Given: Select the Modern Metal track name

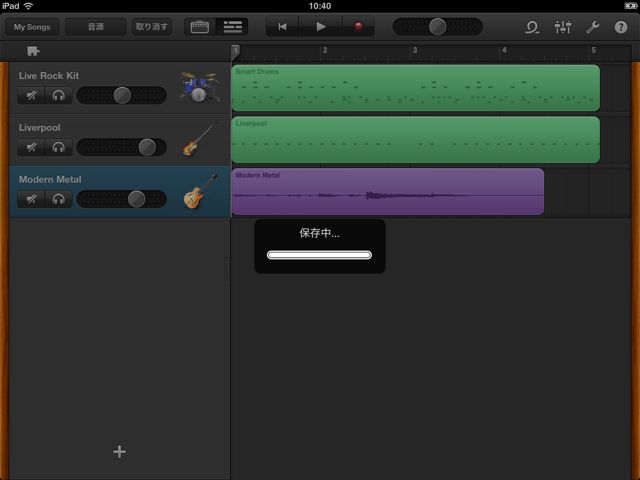Looking at the screenshot, I should tap(50, 179).
